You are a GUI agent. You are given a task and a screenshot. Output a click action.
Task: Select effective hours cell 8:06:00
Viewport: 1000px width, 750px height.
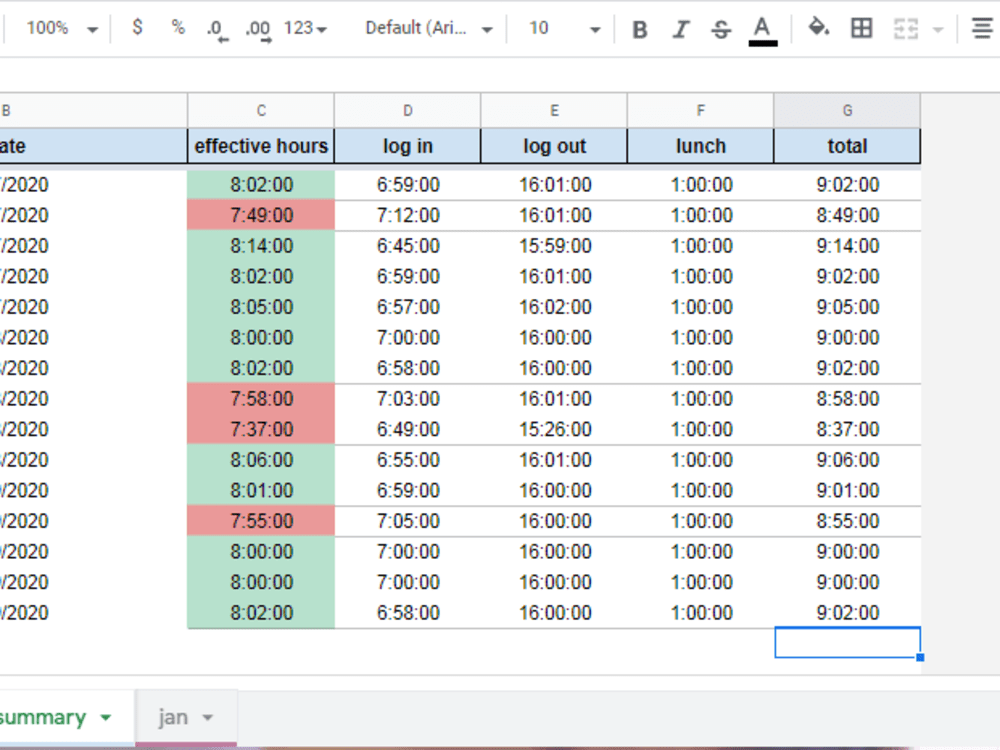click(261, 460)
